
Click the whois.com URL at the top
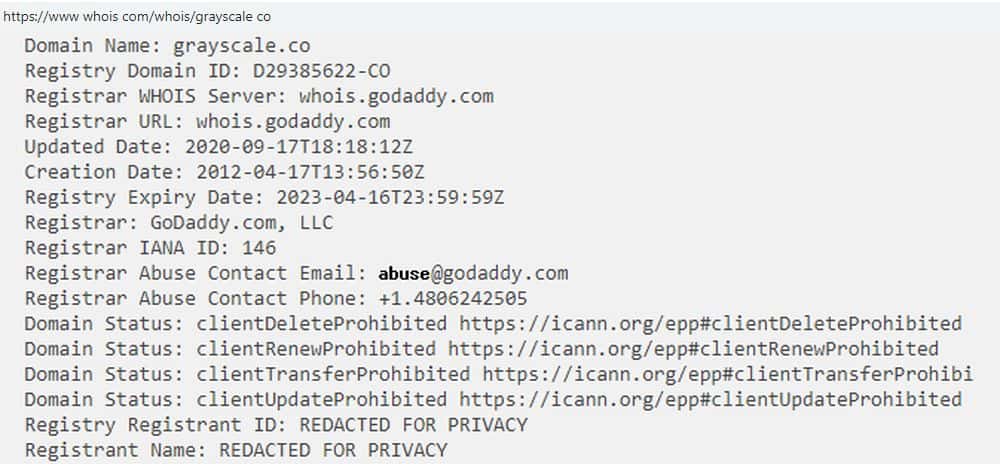[x=137, y=17]
